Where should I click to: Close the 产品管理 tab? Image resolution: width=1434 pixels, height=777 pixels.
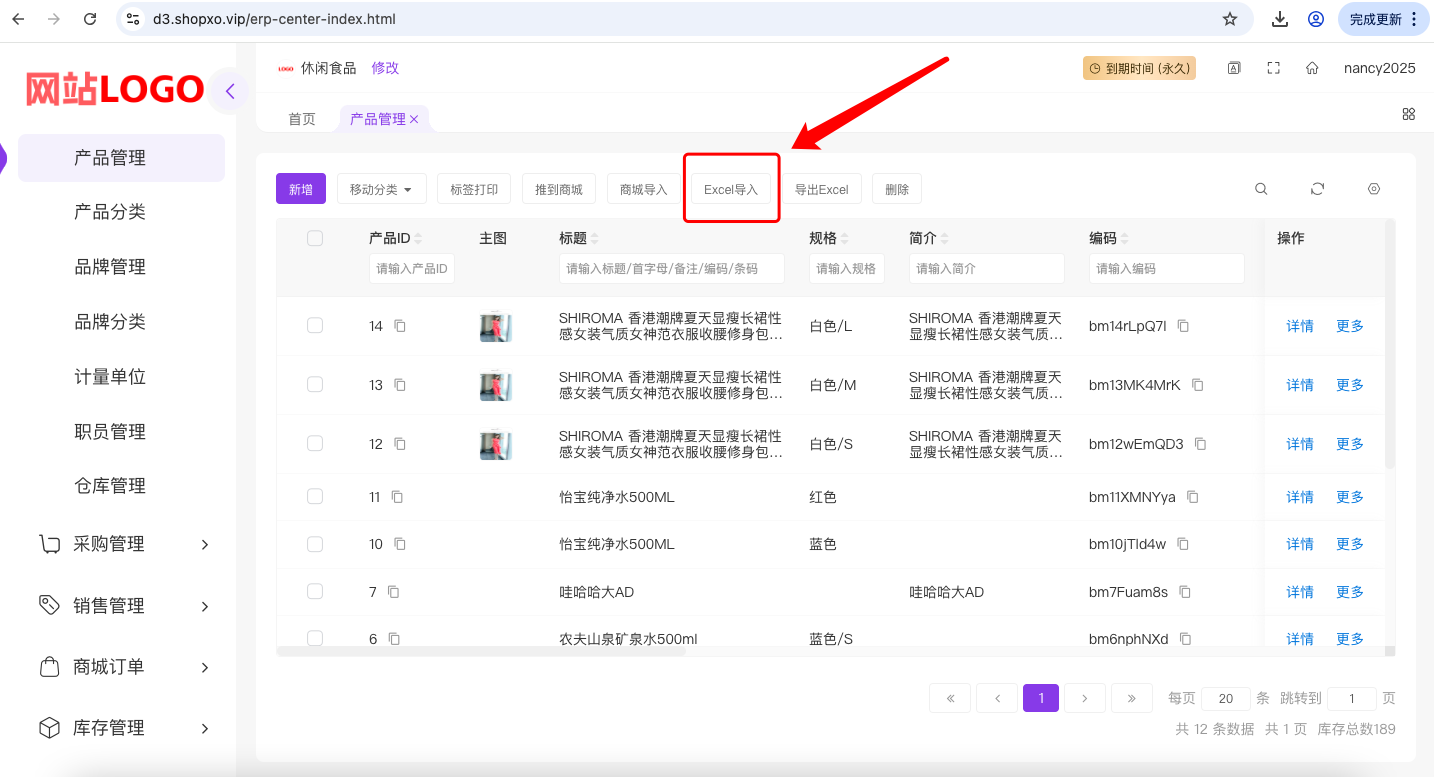[x=414, y=119]
